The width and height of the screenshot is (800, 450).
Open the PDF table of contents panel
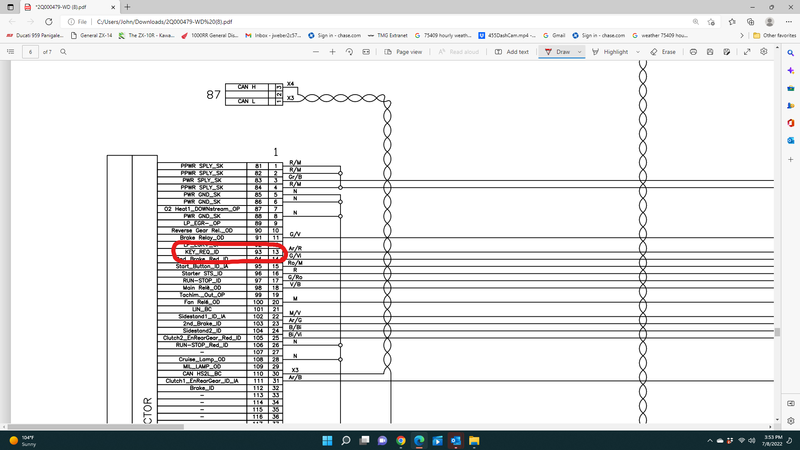point(10,52)
